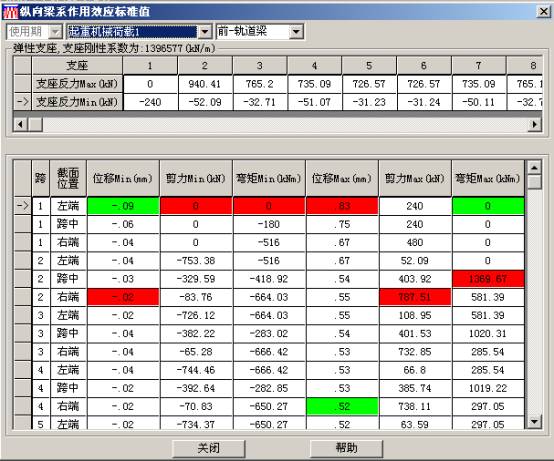This screenshot has height=461, width=554.
Task: Click the 弯矩Max(kNm) column header
Action: coord(488,178)
